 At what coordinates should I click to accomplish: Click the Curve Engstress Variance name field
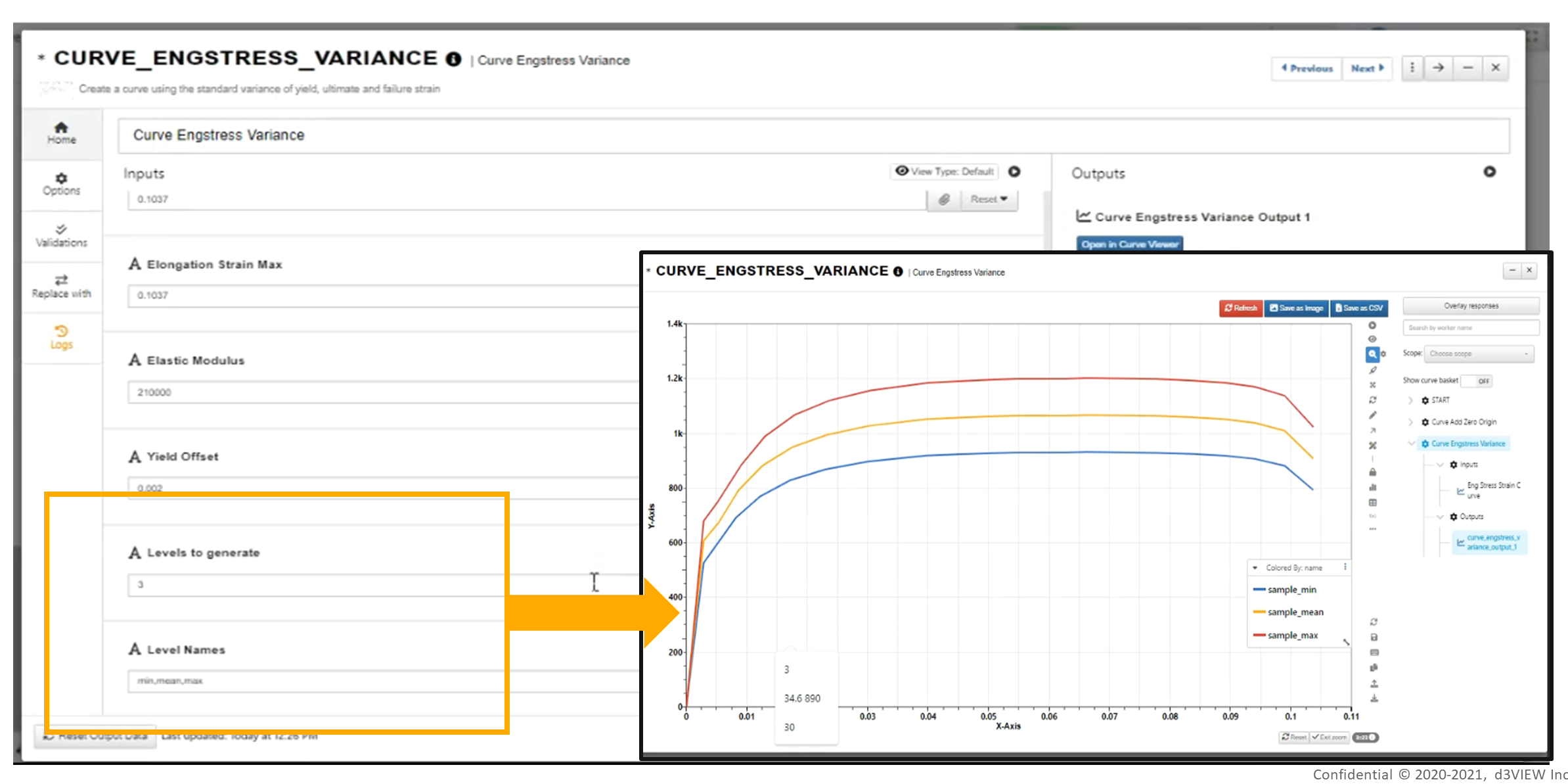(x=814, y=135)
